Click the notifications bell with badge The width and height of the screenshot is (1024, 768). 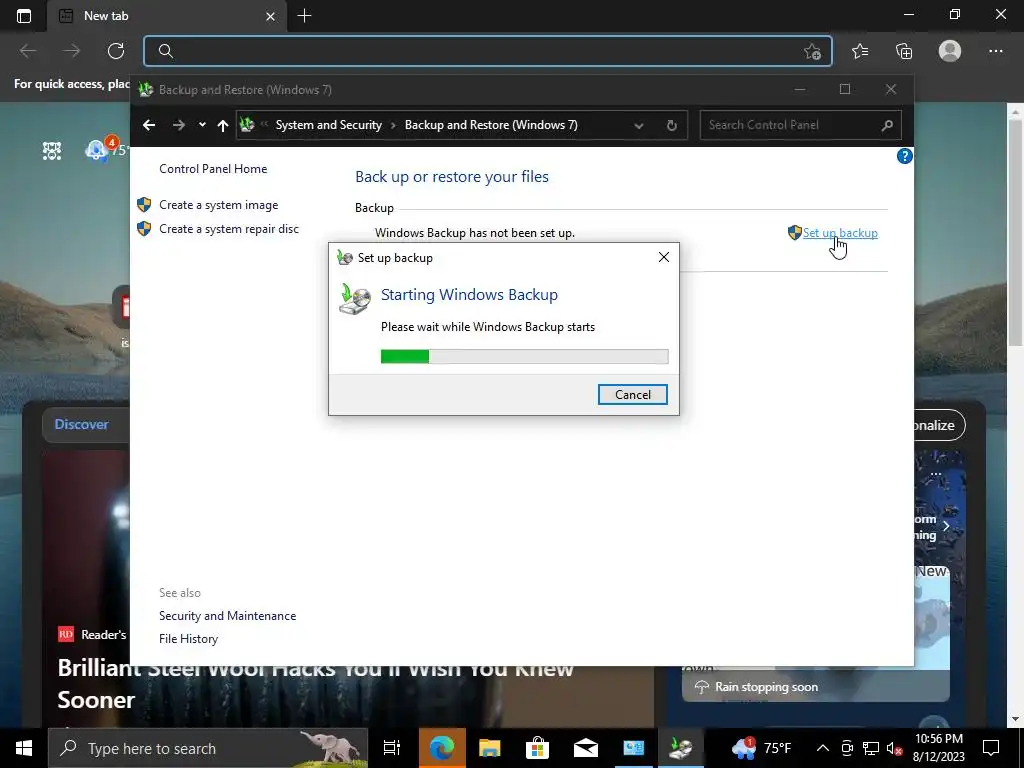coord(97,150)
